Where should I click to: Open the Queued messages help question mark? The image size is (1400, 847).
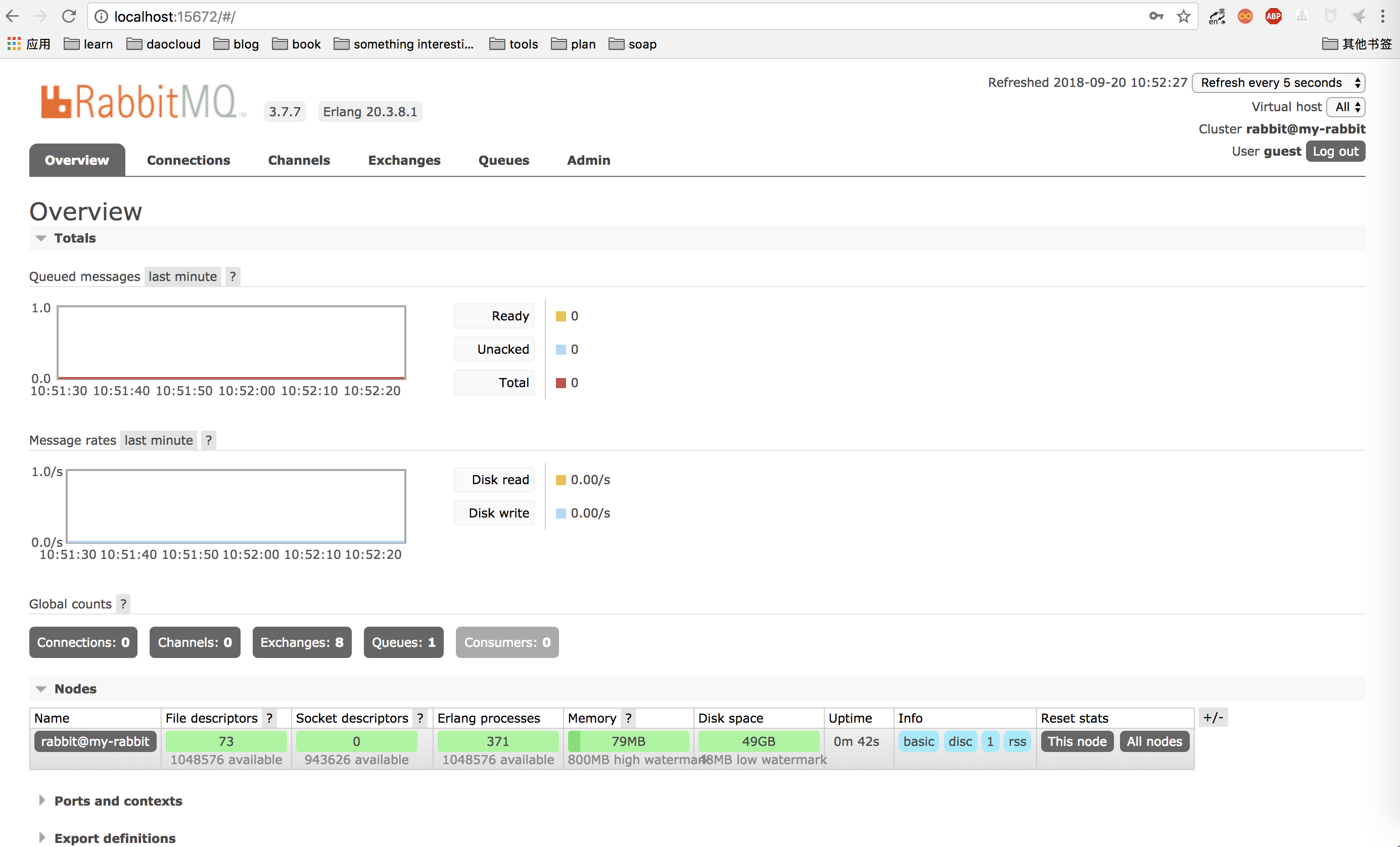pos(232,276)
